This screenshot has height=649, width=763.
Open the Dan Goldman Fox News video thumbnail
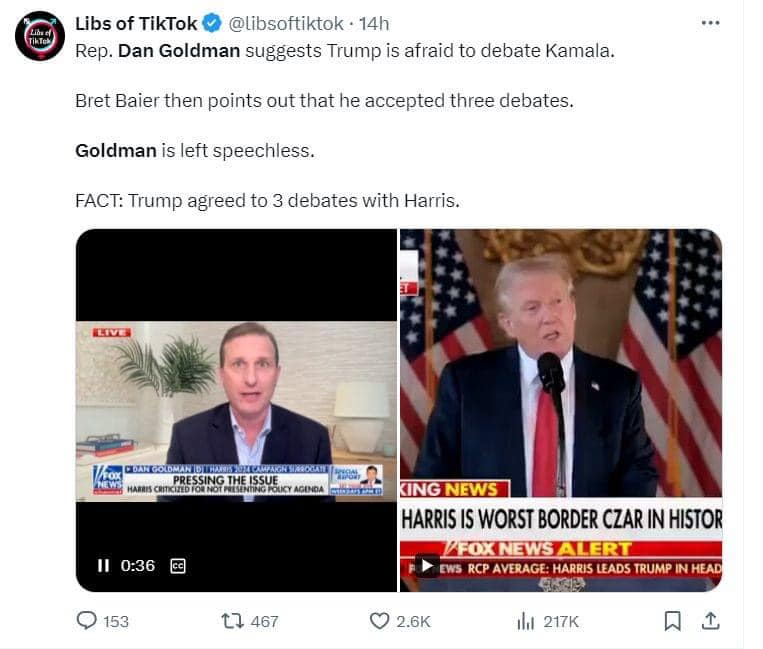[x=236, y=411]
